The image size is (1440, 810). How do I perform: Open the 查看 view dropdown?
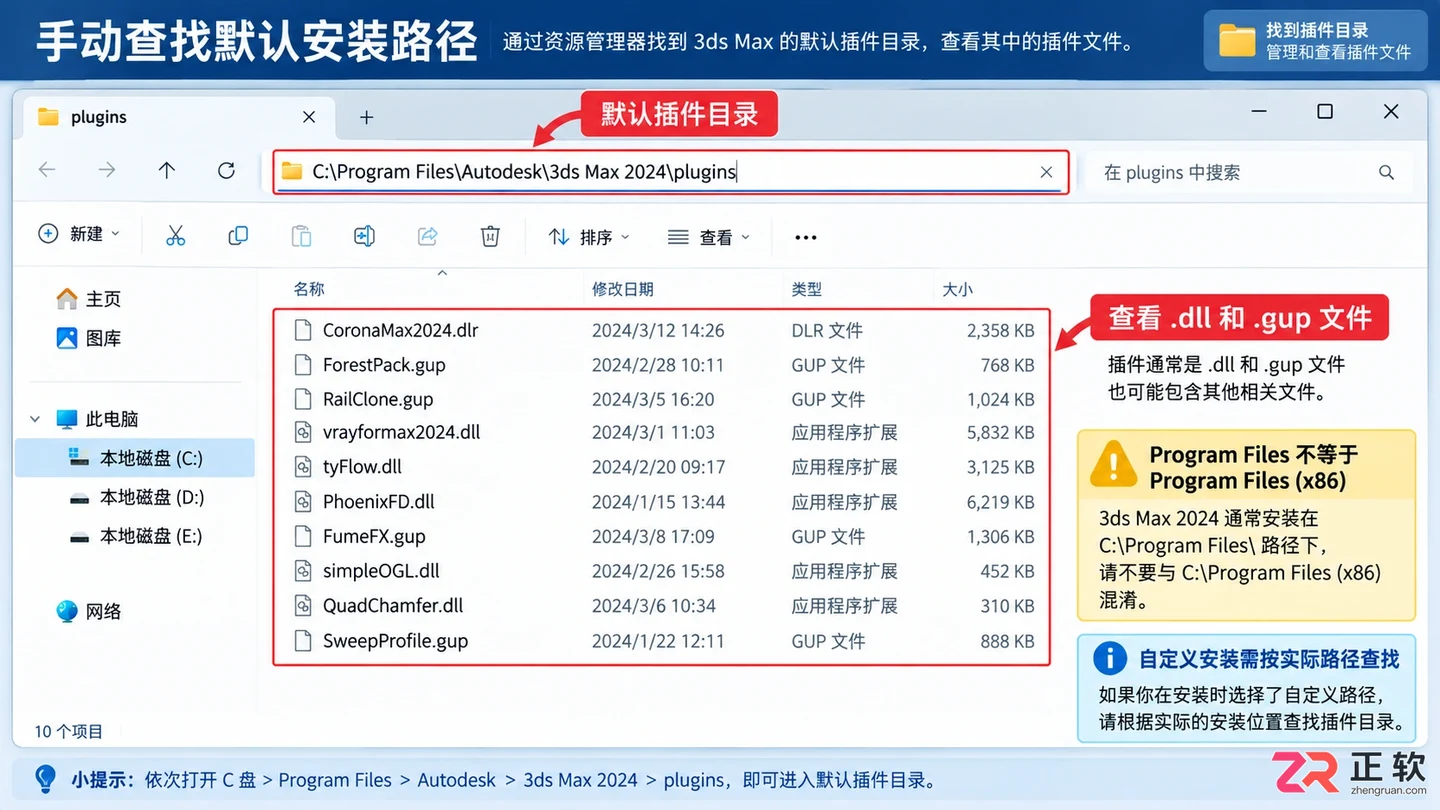point(708,237)
